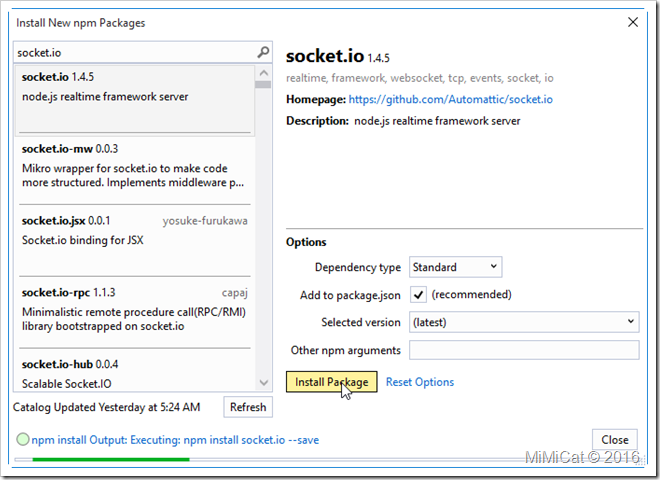Click the (recommended) label
Screen dimensions: 660x480
point(471,294)
